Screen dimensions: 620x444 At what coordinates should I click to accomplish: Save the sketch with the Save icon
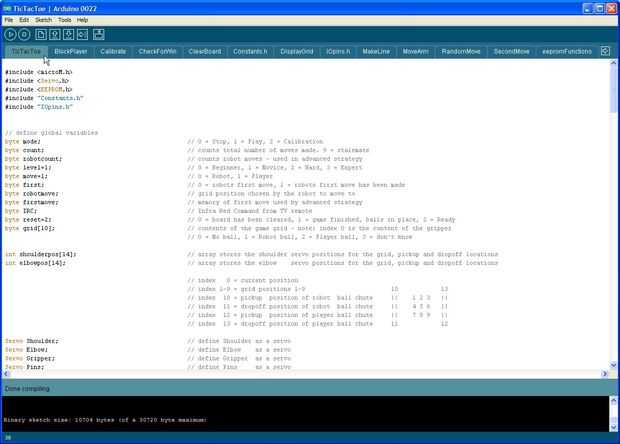click(x=68, y=35)
